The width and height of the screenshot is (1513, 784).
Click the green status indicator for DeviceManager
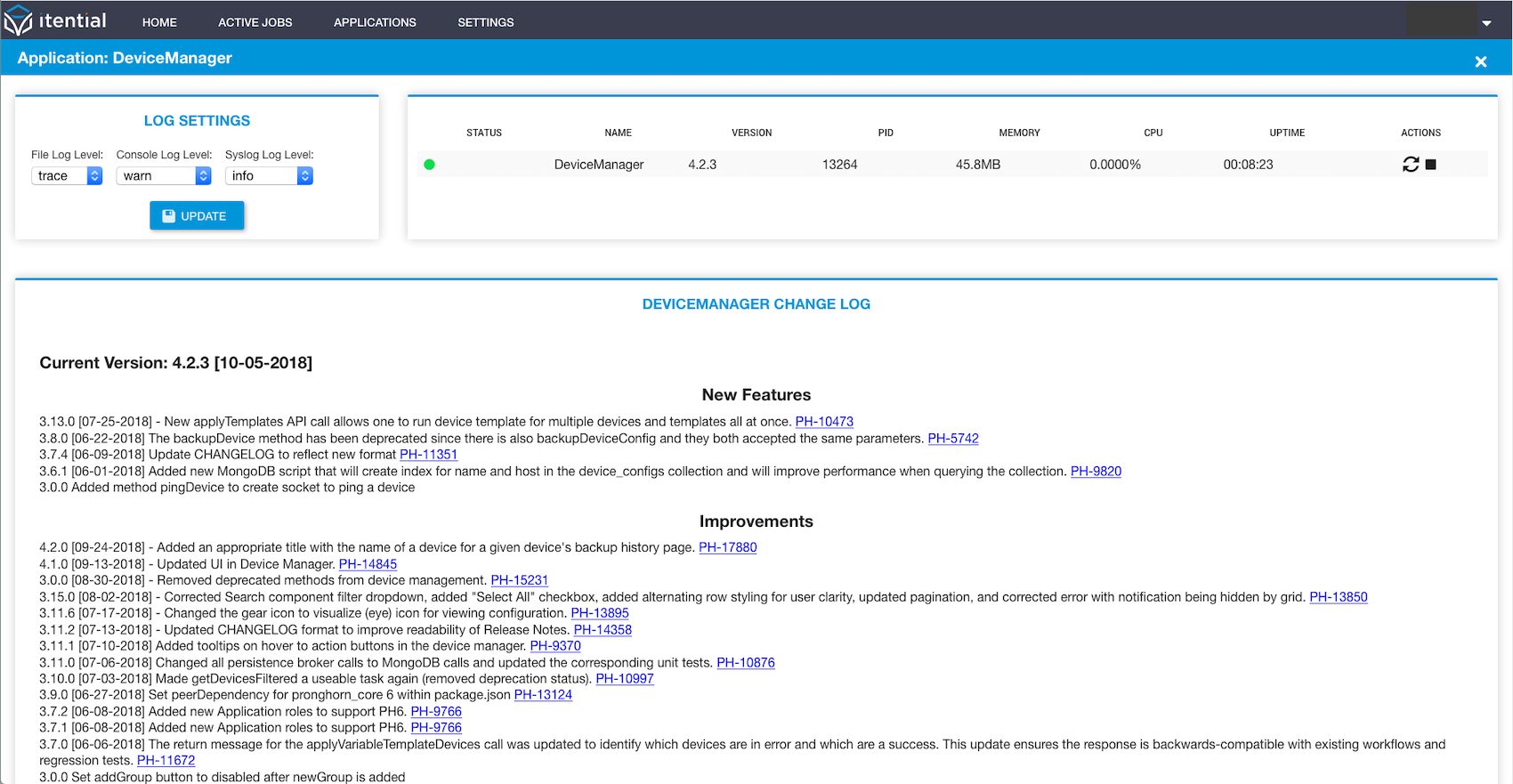(429, 165)
